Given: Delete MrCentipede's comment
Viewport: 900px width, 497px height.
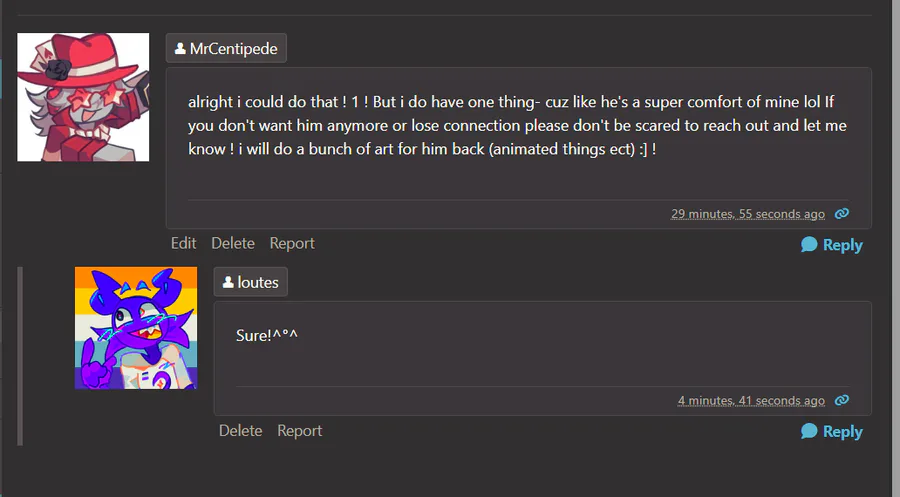Looking at the screenshot, I should 233,243.
